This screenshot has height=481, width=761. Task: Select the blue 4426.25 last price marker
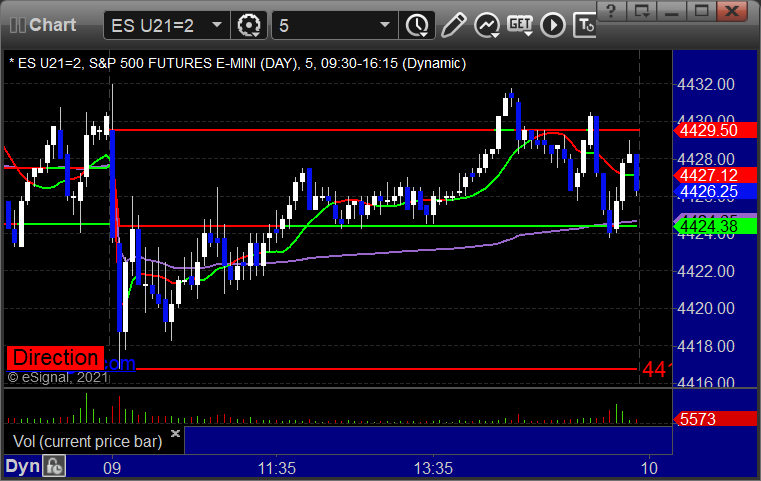(x=715, y=191)
